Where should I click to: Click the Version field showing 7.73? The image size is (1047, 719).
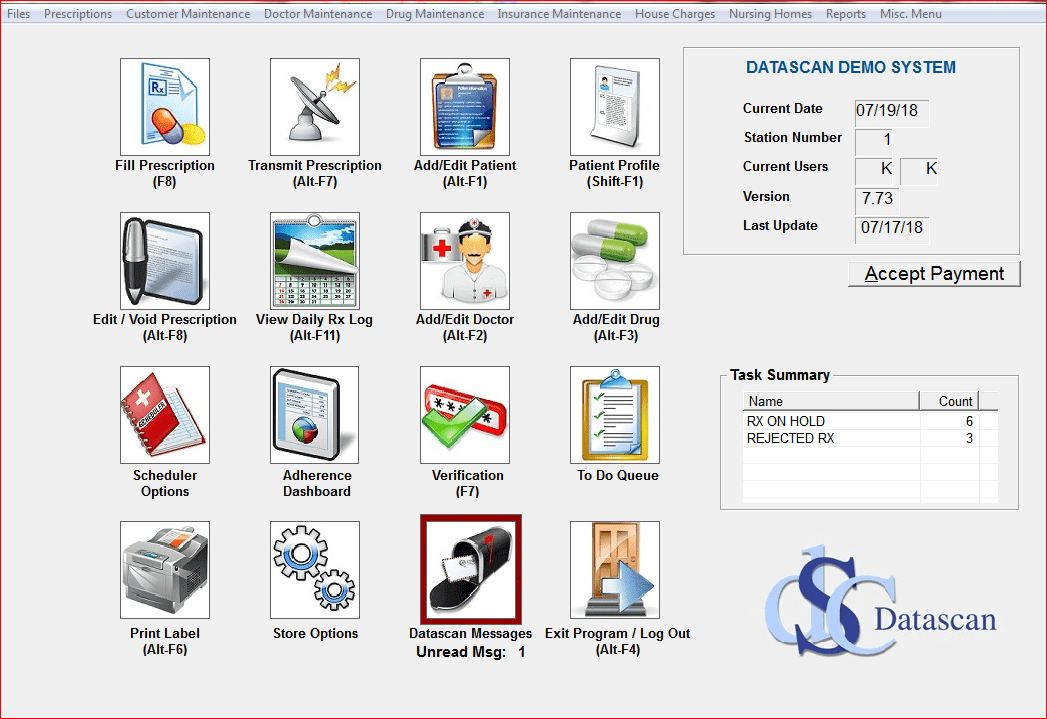click(877, 199)
